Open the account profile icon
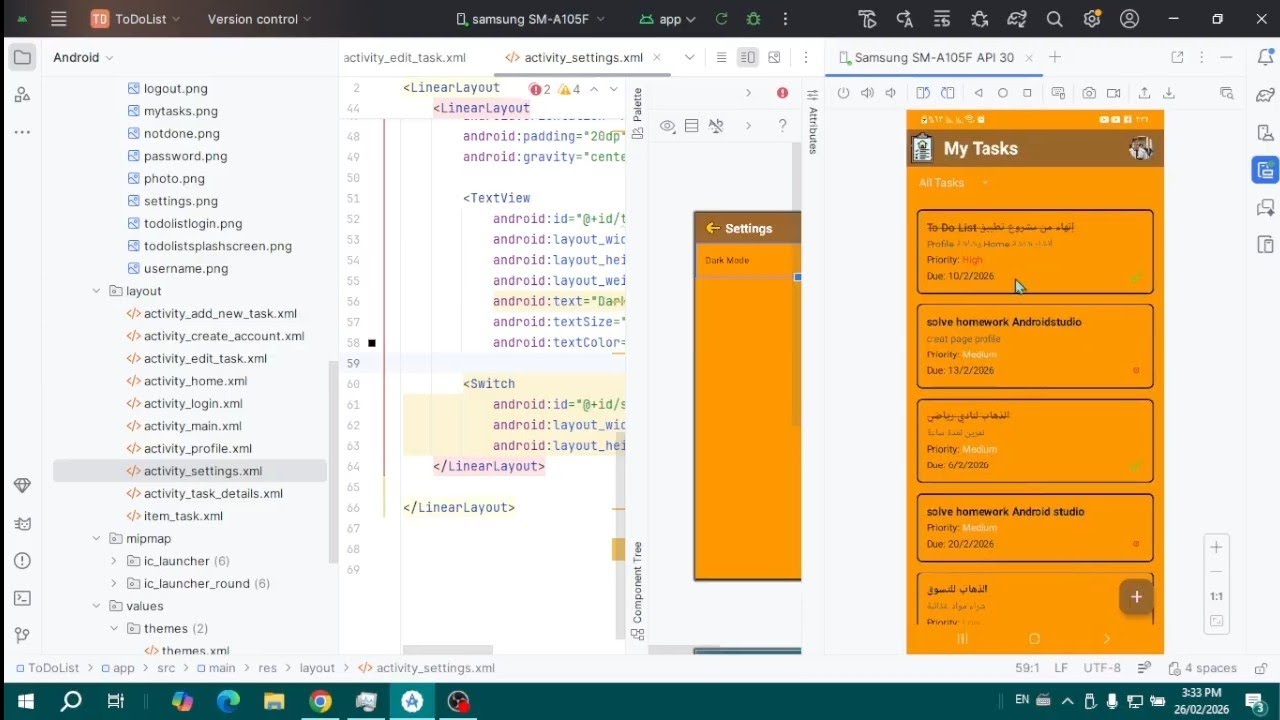1280x720 pixels. (1130, 19)
